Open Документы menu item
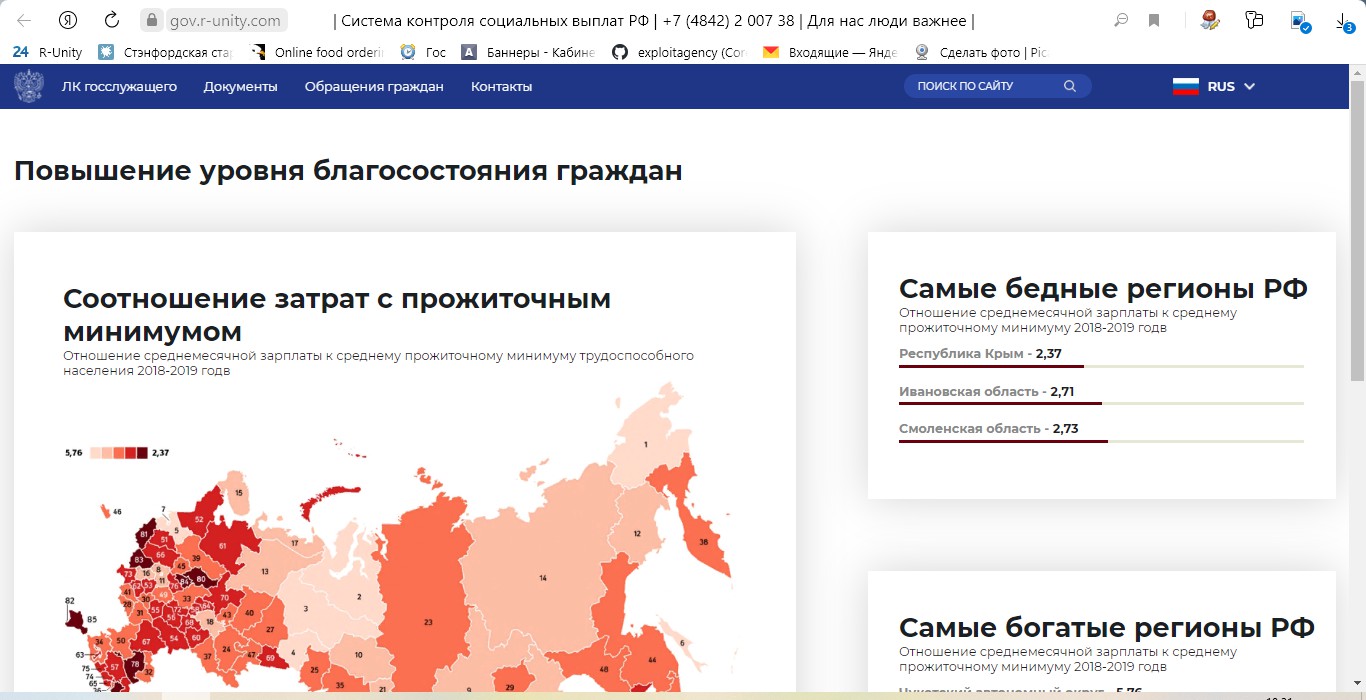The image size is (1366, 700). [x=240, y=86]
